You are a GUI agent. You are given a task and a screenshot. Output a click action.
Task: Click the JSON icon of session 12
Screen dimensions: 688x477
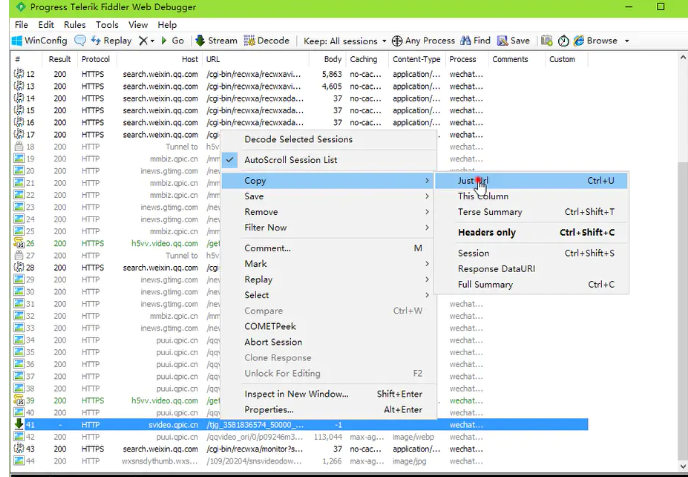[18, 74]
